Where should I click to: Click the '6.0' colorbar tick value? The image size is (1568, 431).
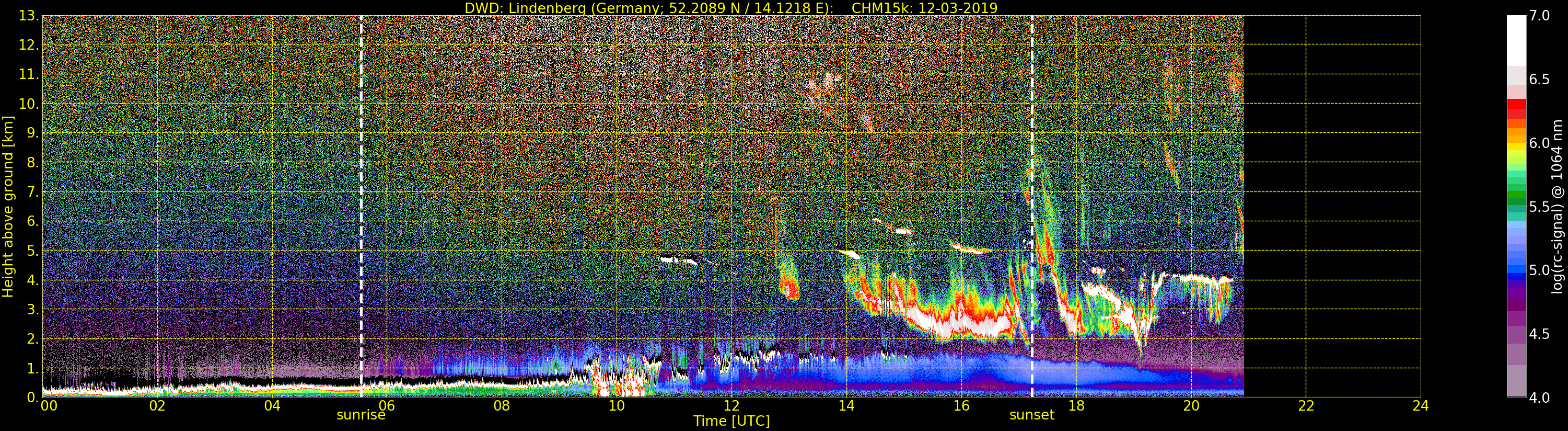click(1539, 143)
